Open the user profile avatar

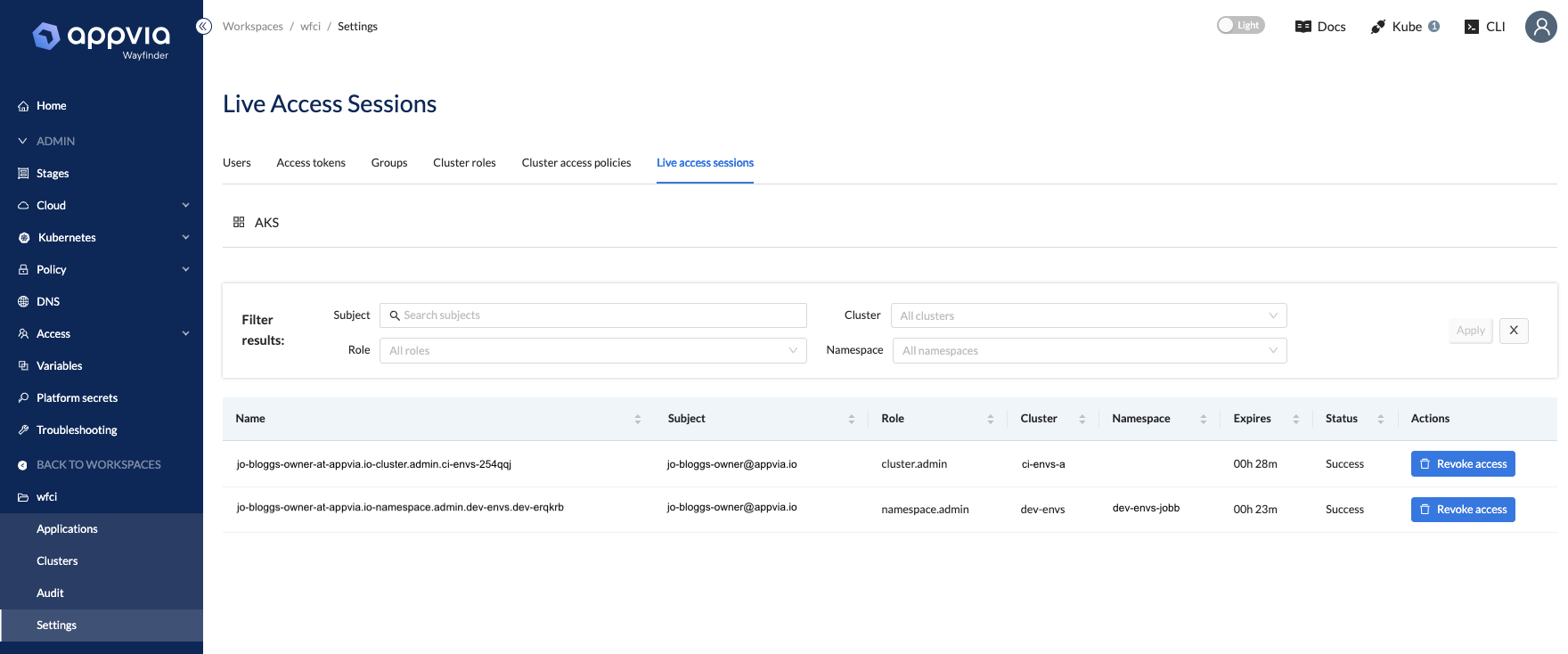coord(1540,27)
